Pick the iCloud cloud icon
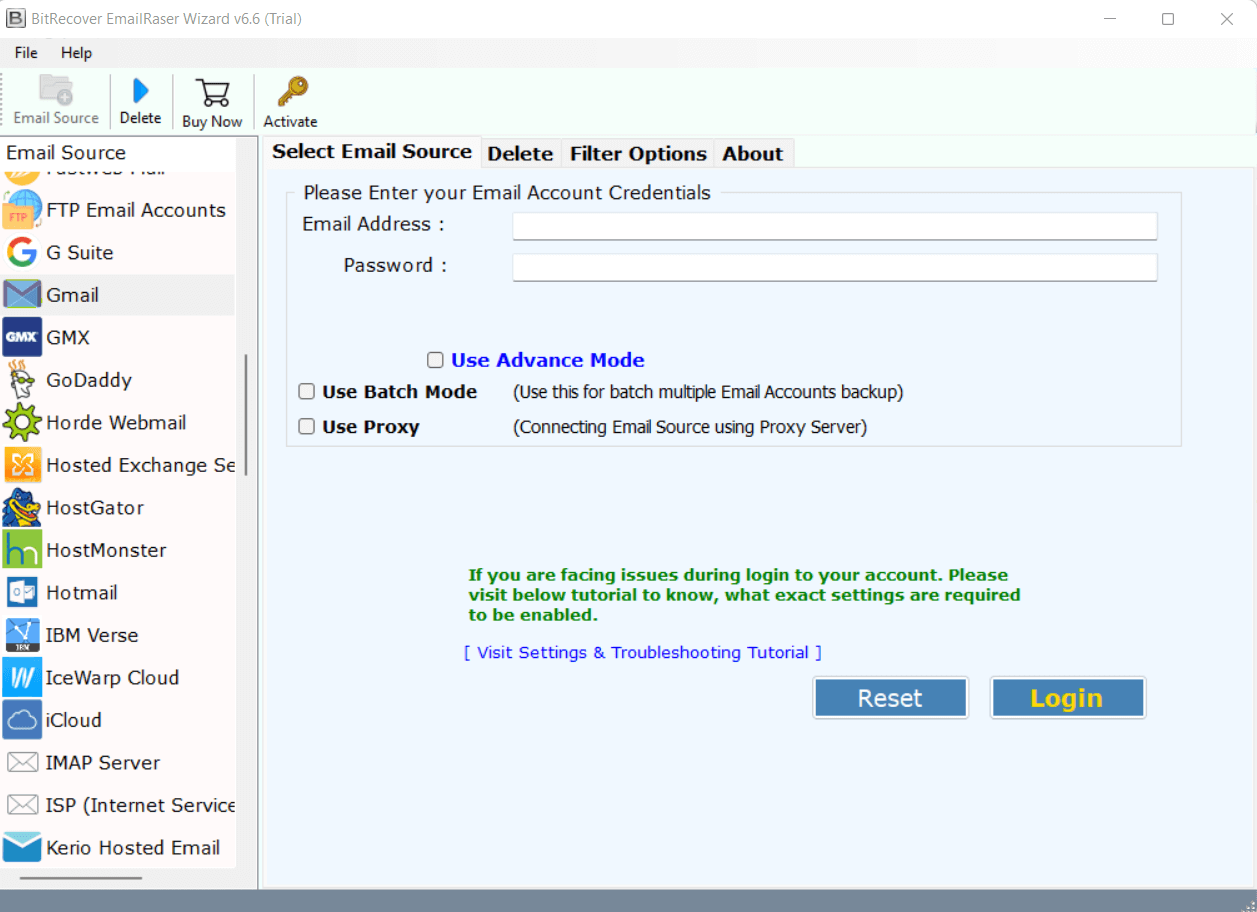The height and width of the screenshot is (912, 1257). [22, 720]
